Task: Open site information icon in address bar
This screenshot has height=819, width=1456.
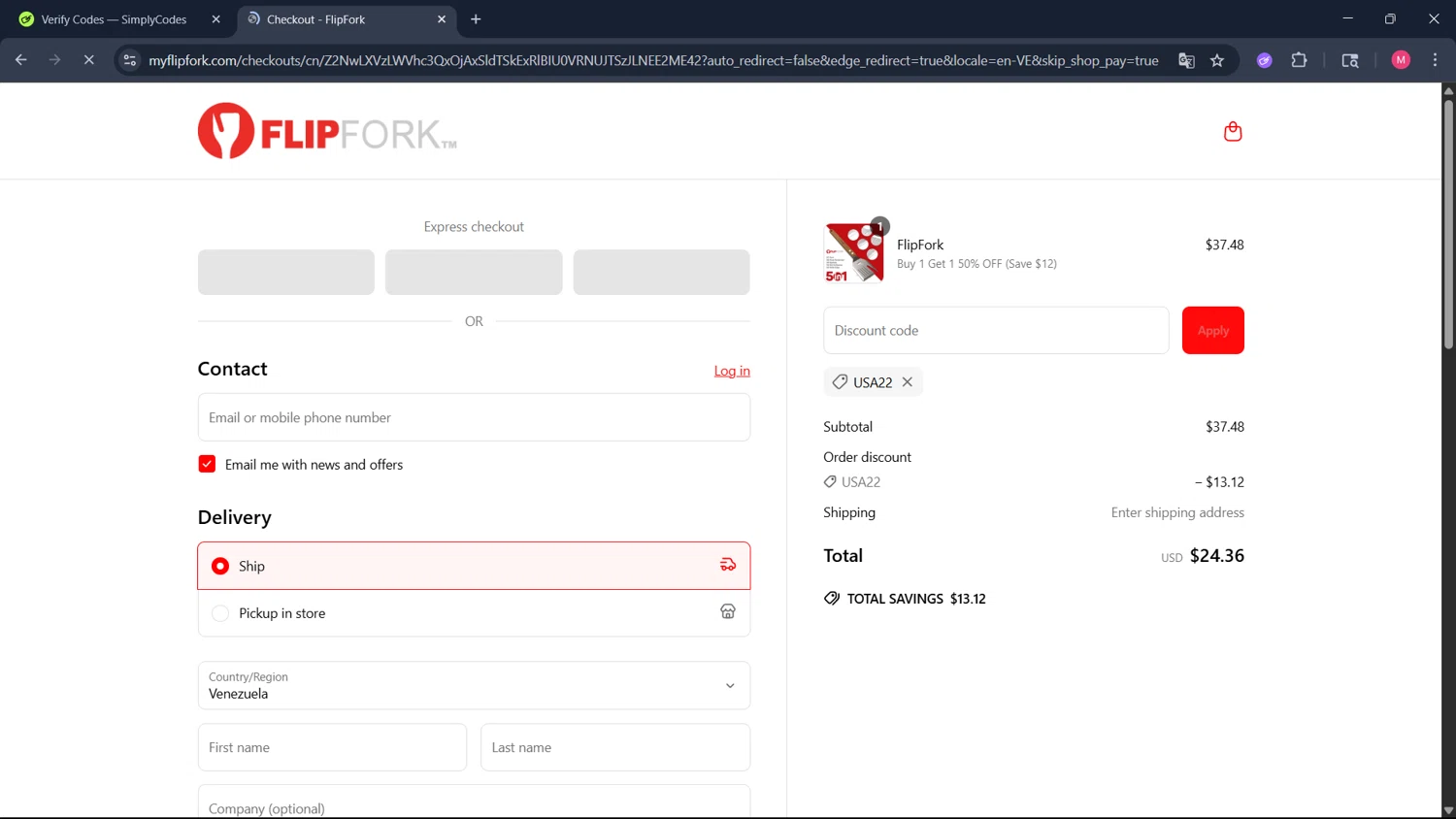Action: (x=129, y=60)
